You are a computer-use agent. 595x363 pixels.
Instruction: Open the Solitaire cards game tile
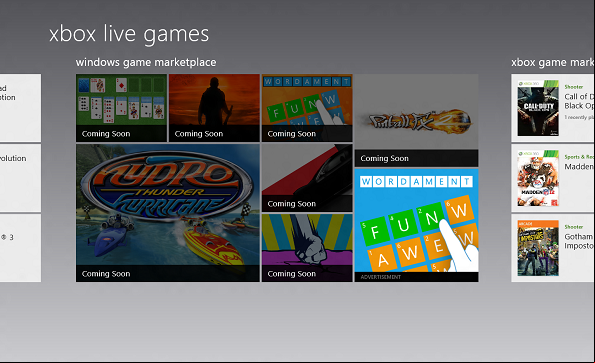pyautogui.click(x=121, y=108)
